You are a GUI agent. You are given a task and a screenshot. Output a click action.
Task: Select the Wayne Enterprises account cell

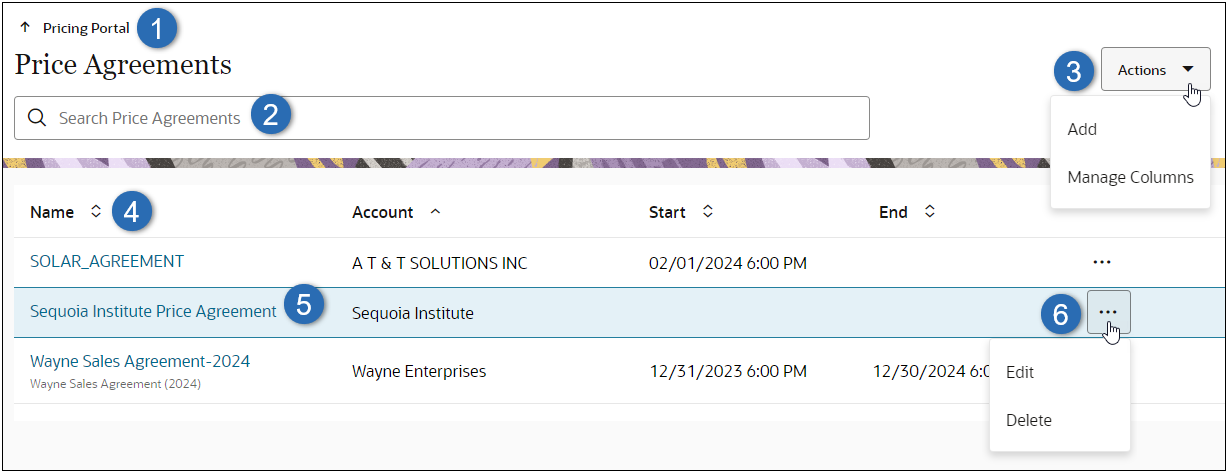[419, 371]
